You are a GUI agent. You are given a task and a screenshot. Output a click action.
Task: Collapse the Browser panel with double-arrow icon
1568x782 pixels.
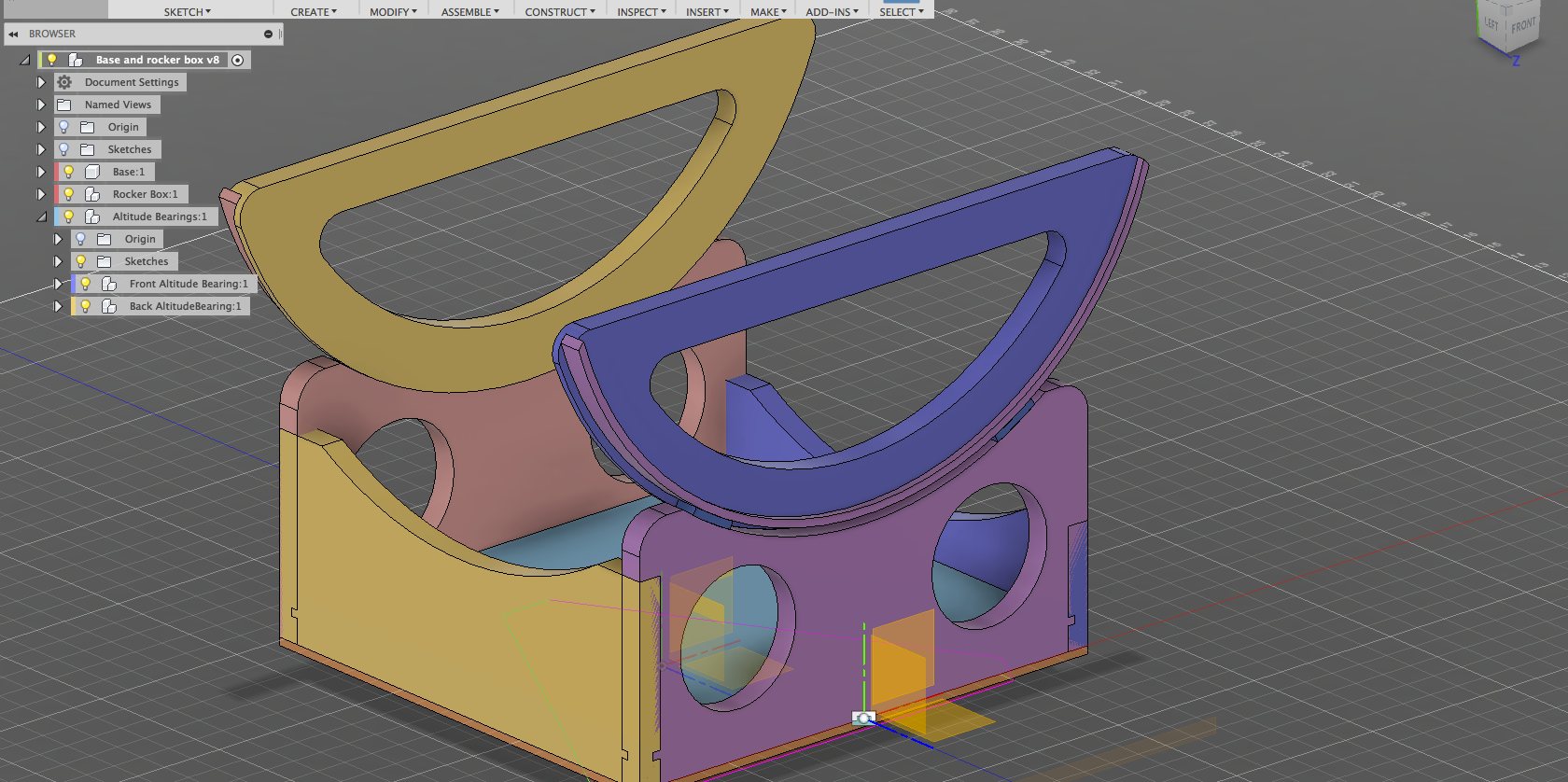click(x=13, y=35)
